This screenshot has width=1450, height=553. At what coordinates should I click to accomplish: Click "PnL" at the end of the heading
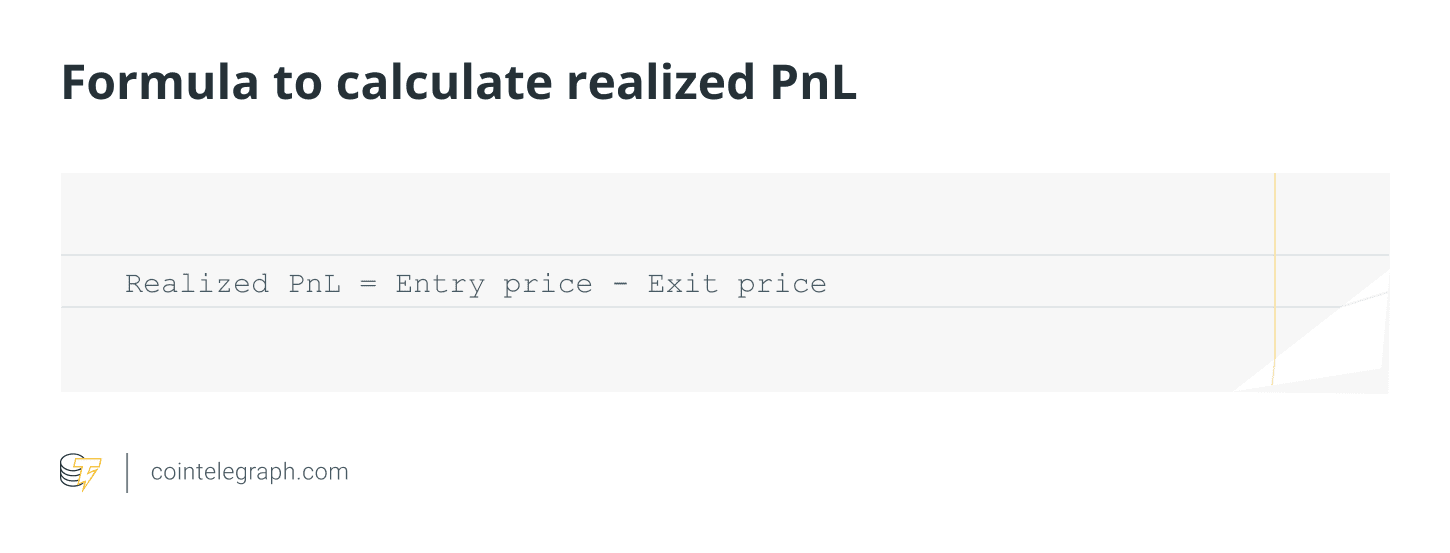pyautogui.click(x=811, y=83)
